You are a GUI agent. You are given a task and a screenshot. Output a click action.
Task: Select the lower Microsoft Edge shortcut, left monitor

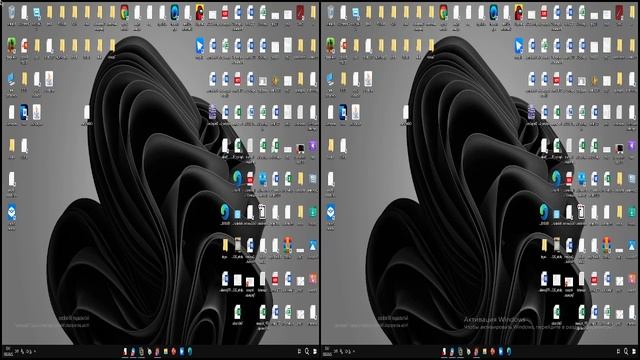click(225, 212)
